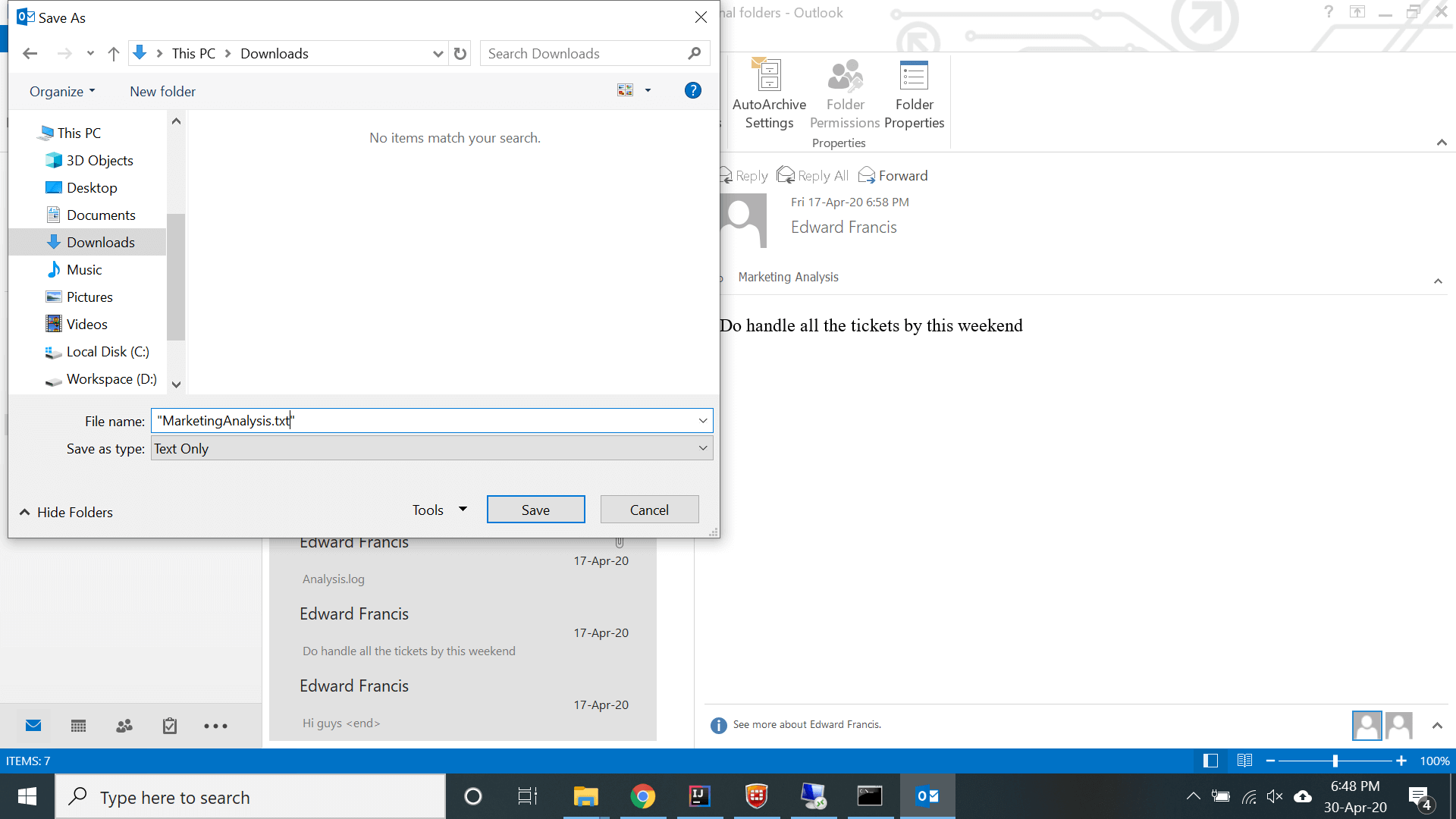Screen dimensions: 1456x819
Task: Reply All to Edward Francis's message
Action: point(812,175)
